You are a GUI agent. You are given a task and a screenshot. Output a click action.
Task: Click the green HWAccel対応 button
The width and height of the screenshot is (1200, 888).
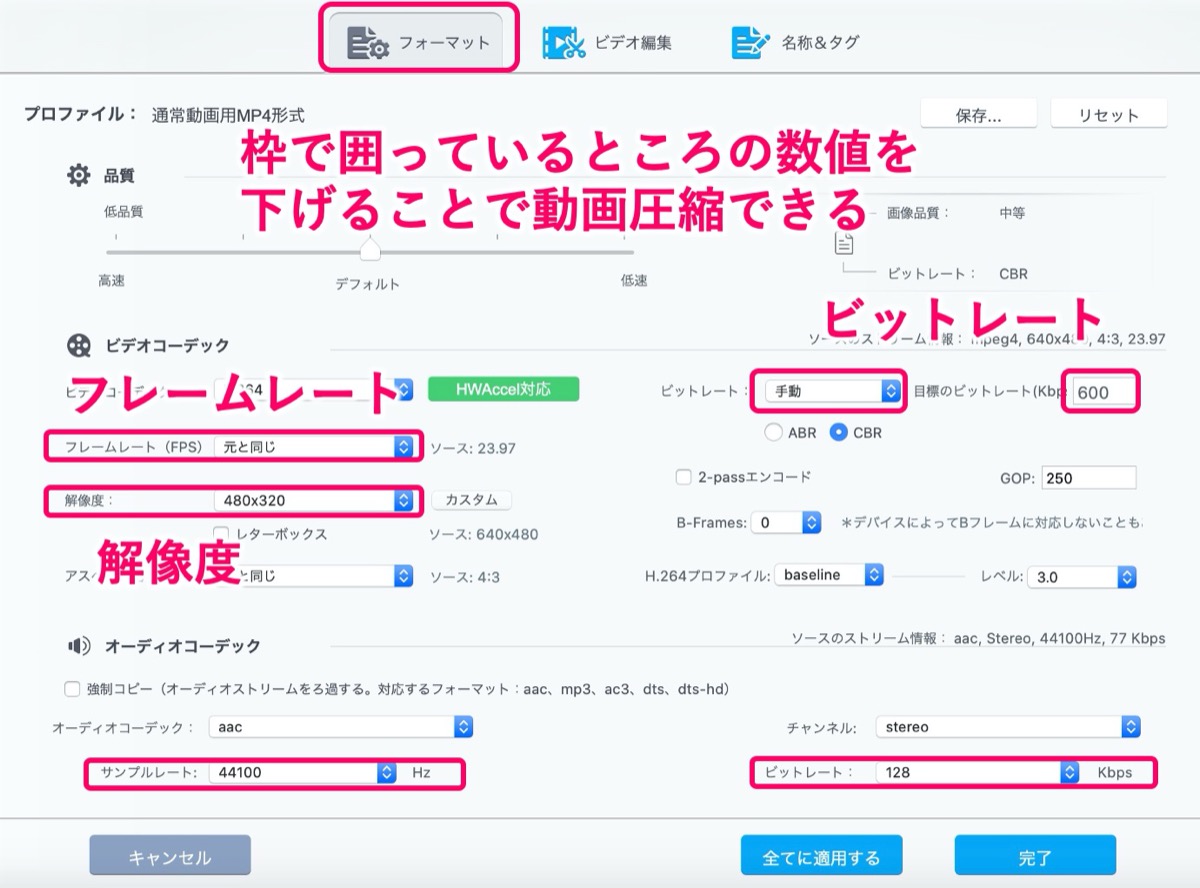503,388
